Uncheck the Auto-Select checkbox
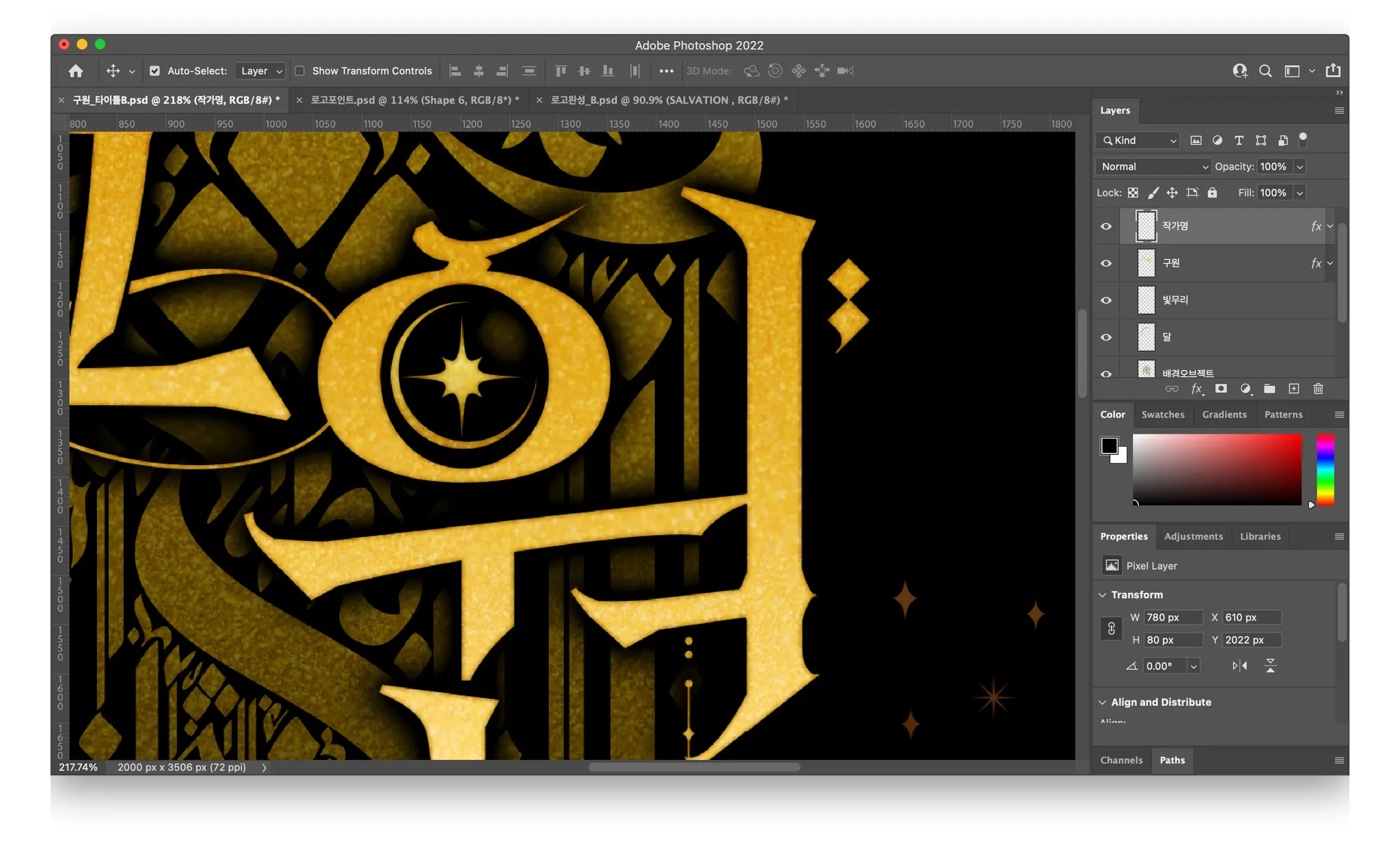Viewport: 1400px width, 842px height. point(154,71)
